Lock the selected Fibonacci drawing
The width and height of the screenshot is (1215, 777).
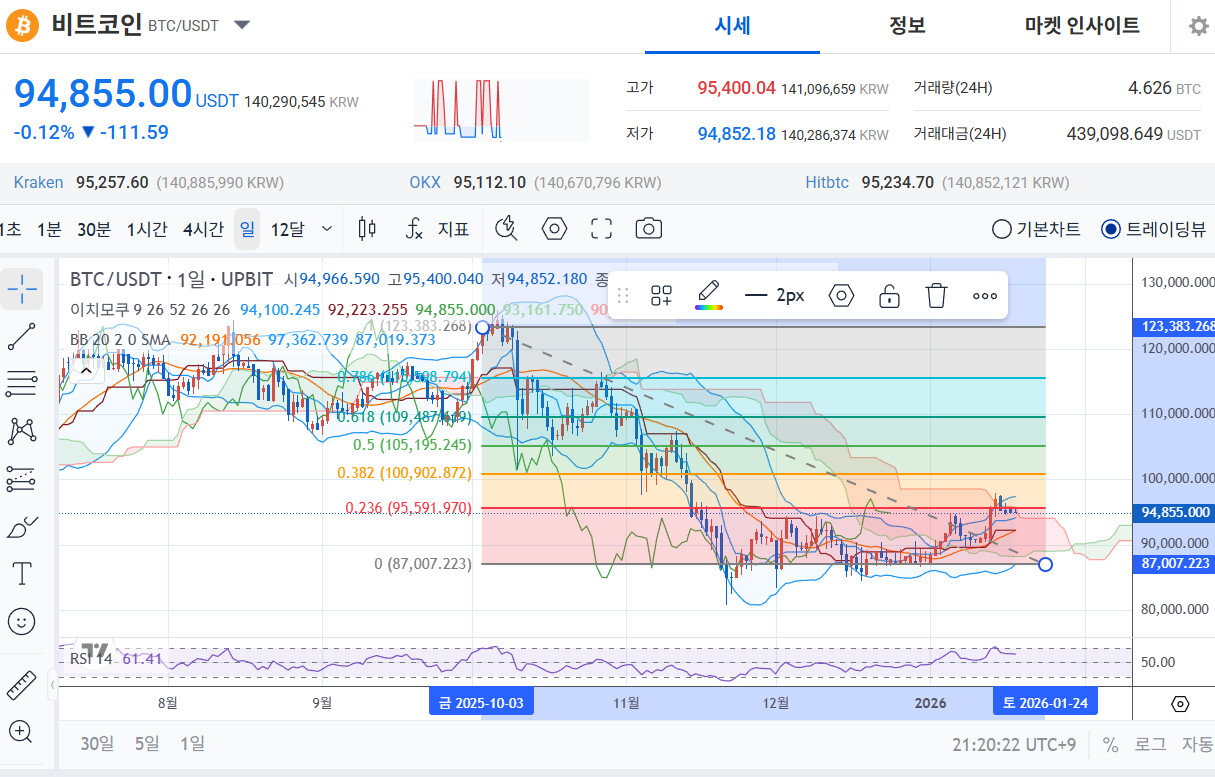click(x=888, y=295)
